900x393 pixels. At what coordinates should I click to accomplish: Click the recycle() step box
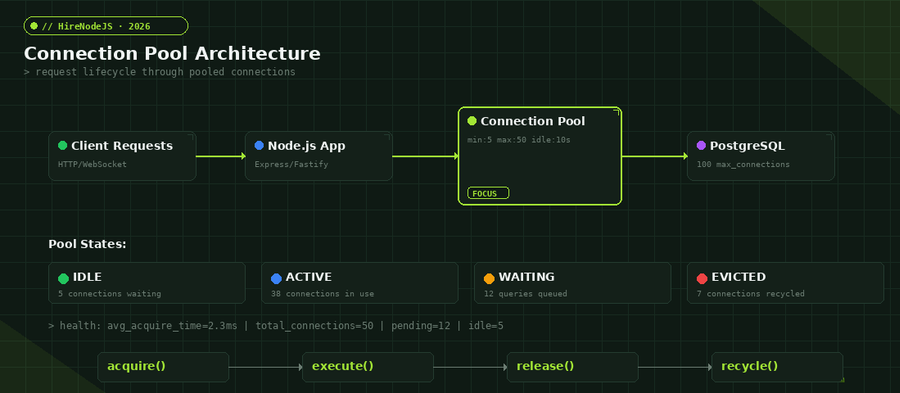click(x=777, y=367)
